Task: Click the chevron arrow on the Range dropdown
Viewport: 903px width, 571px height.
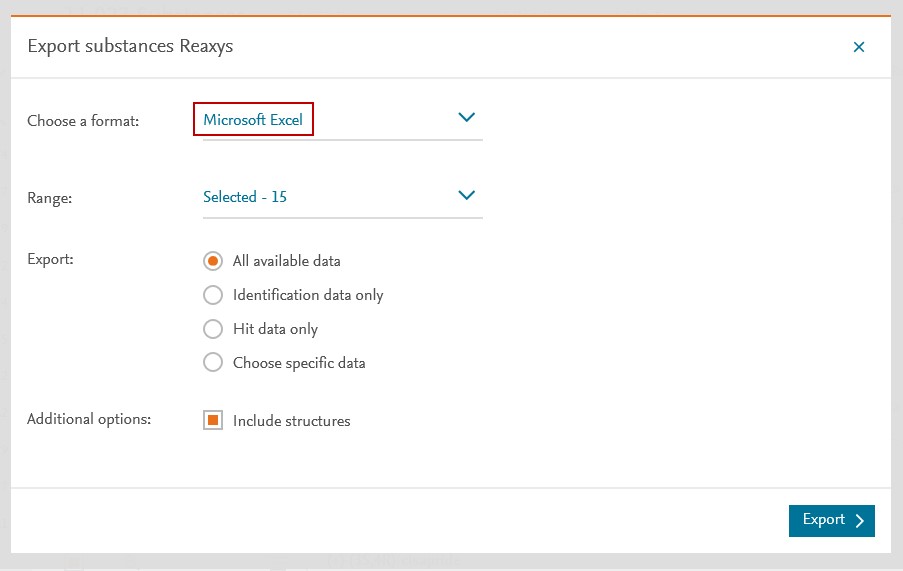Action: coord(466,195)
